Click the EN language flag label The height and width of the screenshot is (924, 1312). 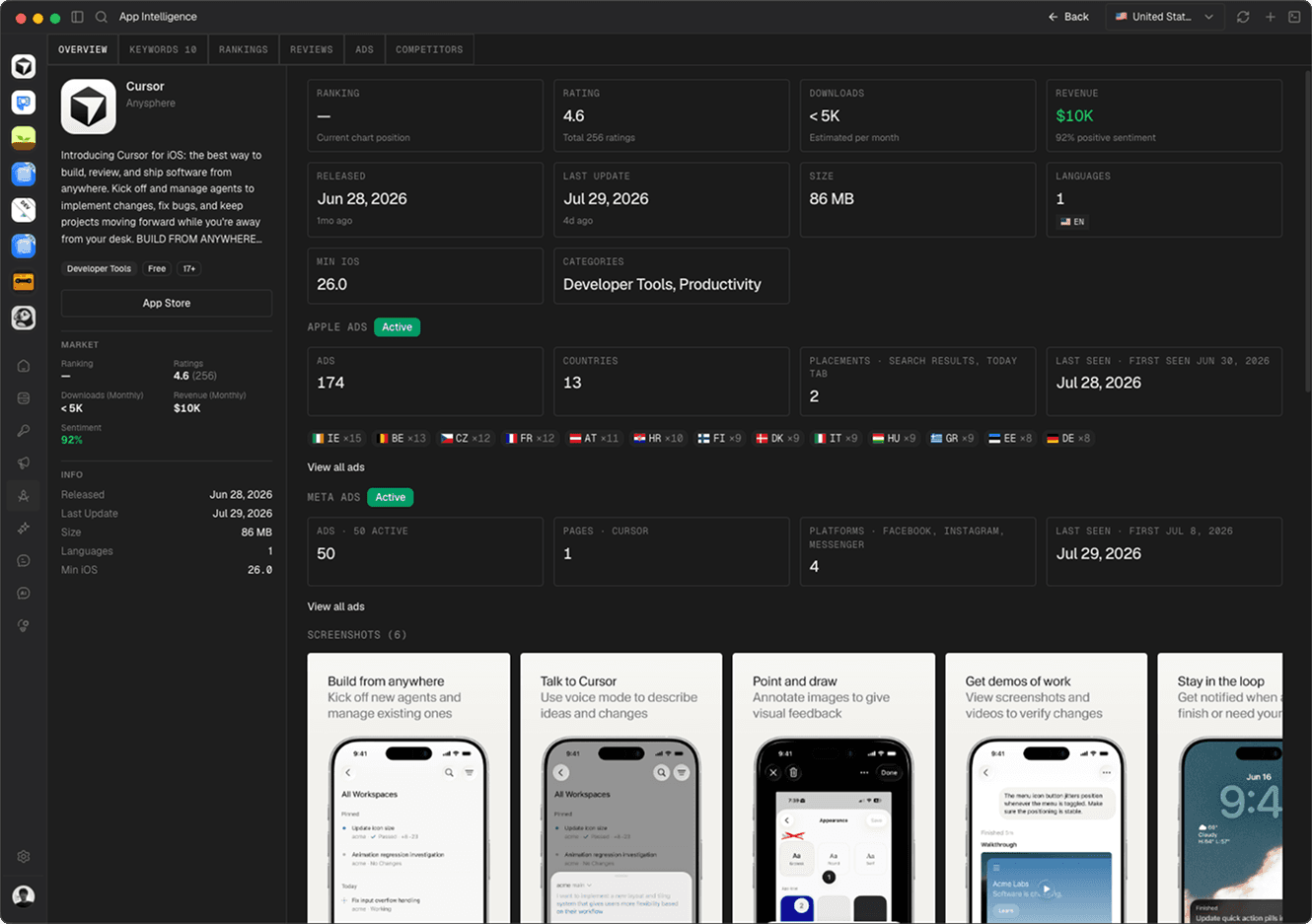click(1072, 222)
